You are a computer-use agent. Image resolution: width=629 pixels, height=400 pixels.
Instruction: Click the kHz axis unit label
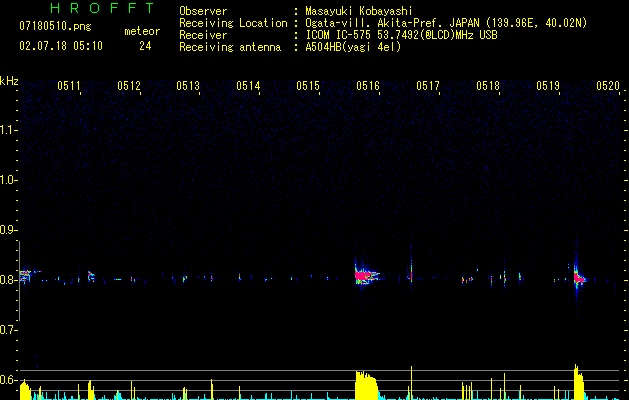(9, 81)
